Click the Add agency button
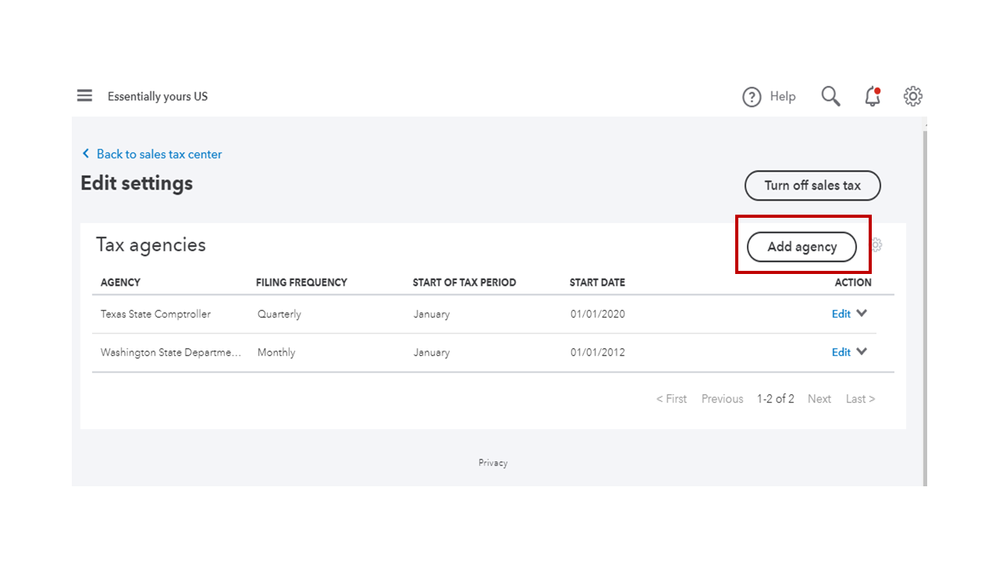999x562 pixels. (802, 247)
